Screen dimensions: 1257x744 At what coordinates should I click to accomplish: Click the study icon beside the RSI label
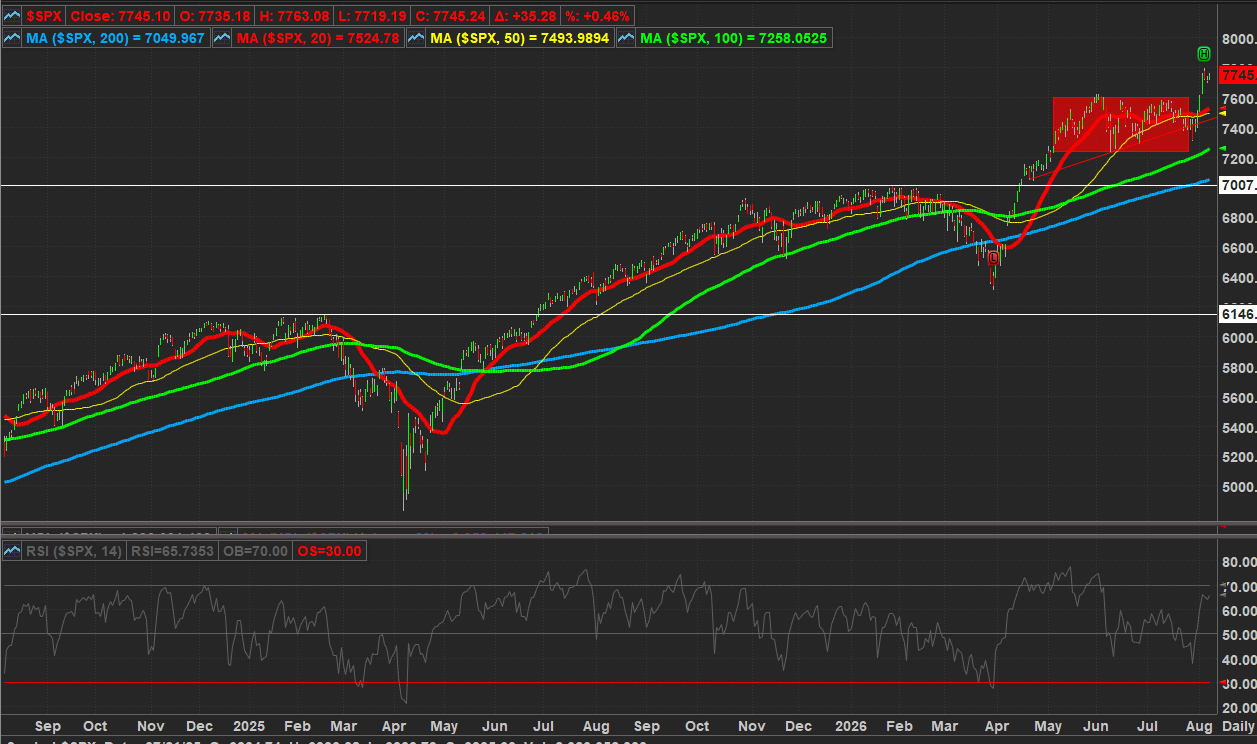pyautogui.click(x=12, y=551)
